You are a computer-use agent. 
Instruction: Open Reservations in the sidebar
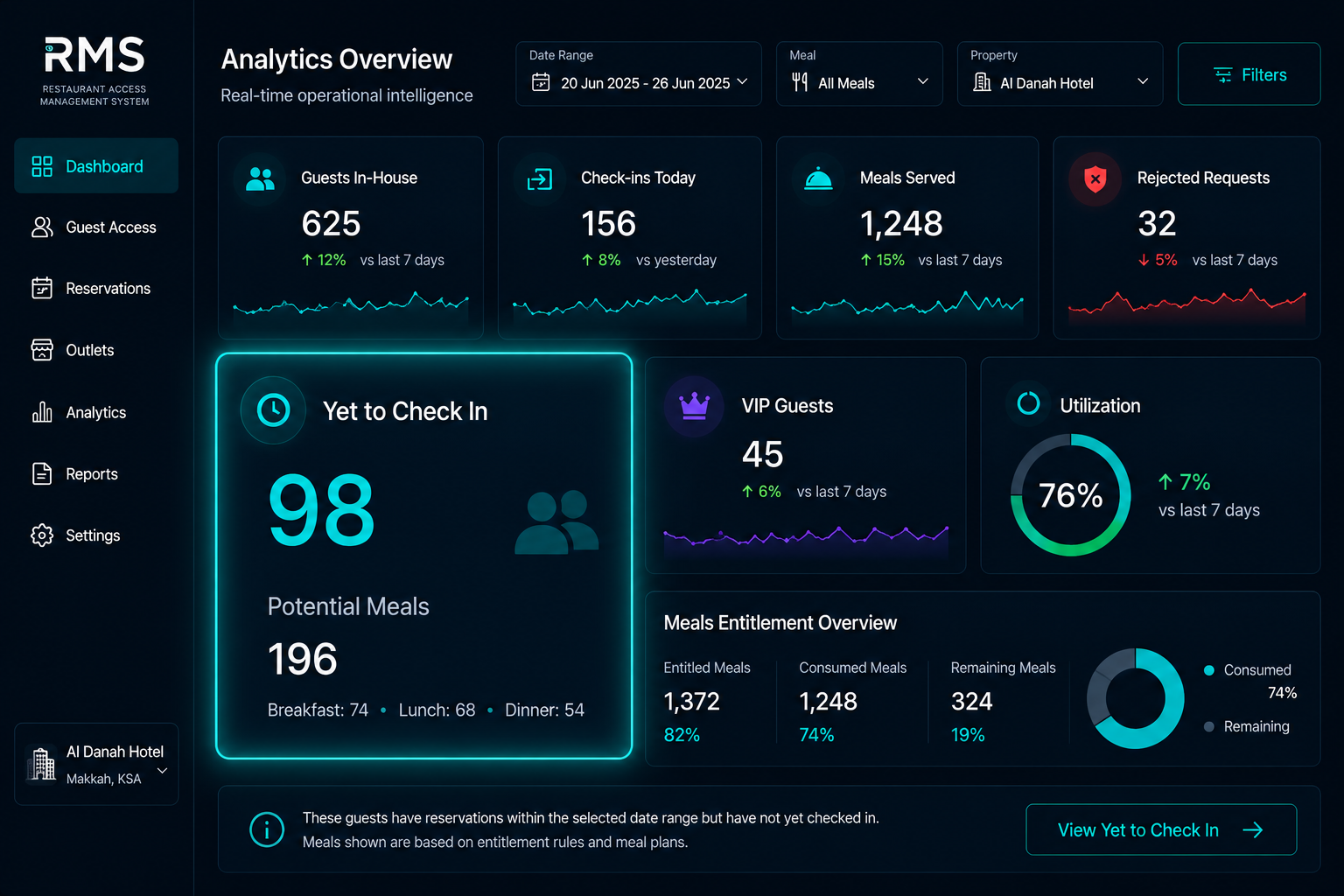[x=96, y=288]
